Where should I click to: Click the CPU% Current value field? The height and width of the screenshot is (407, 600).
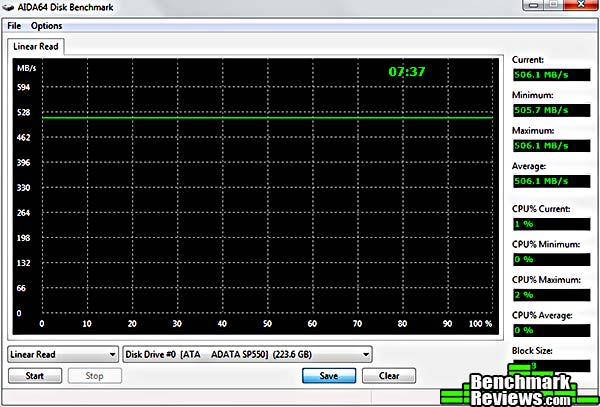[549, 223]
